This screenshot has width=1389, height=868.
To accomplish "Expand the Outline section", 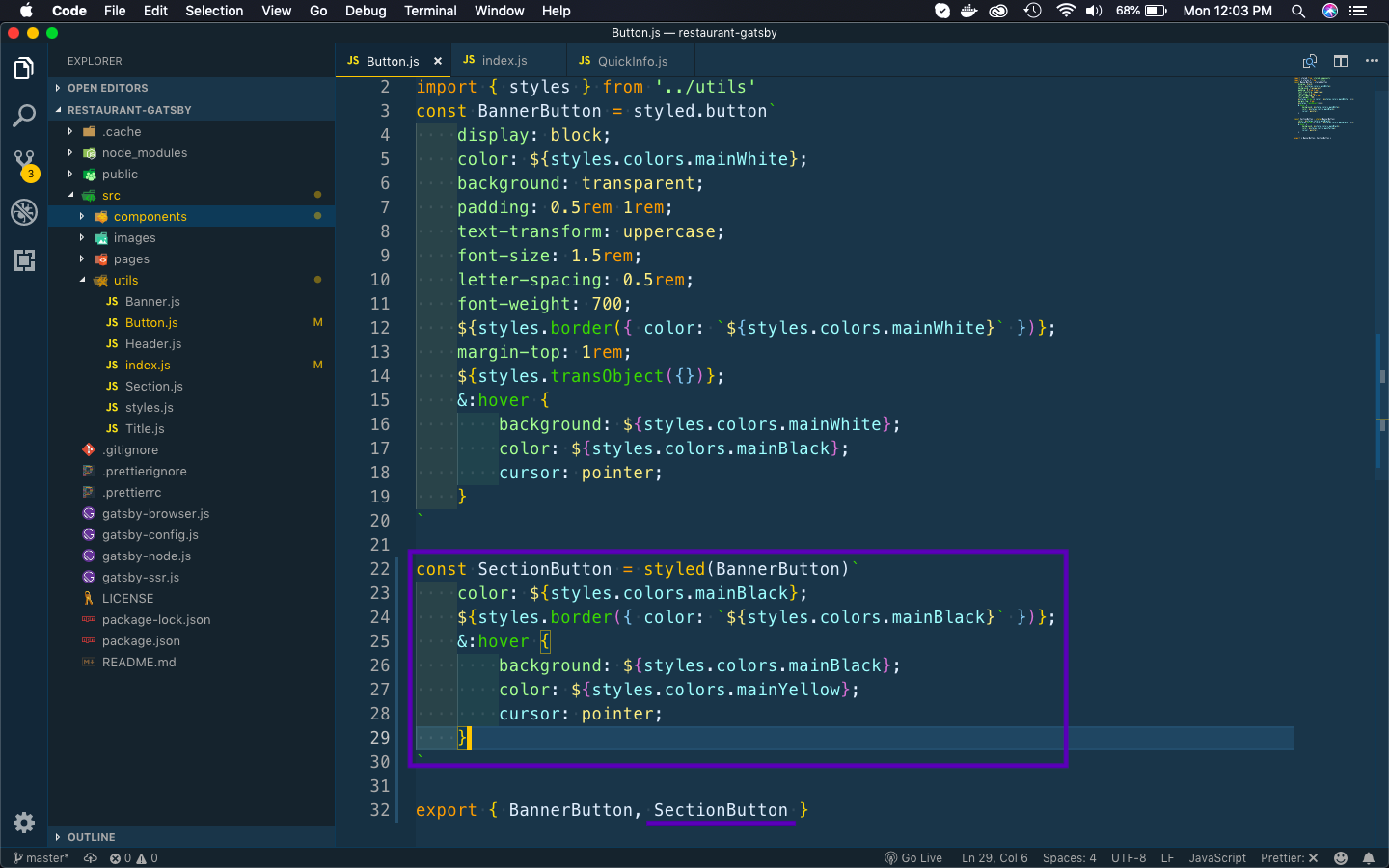I will [x=192, y=837].
